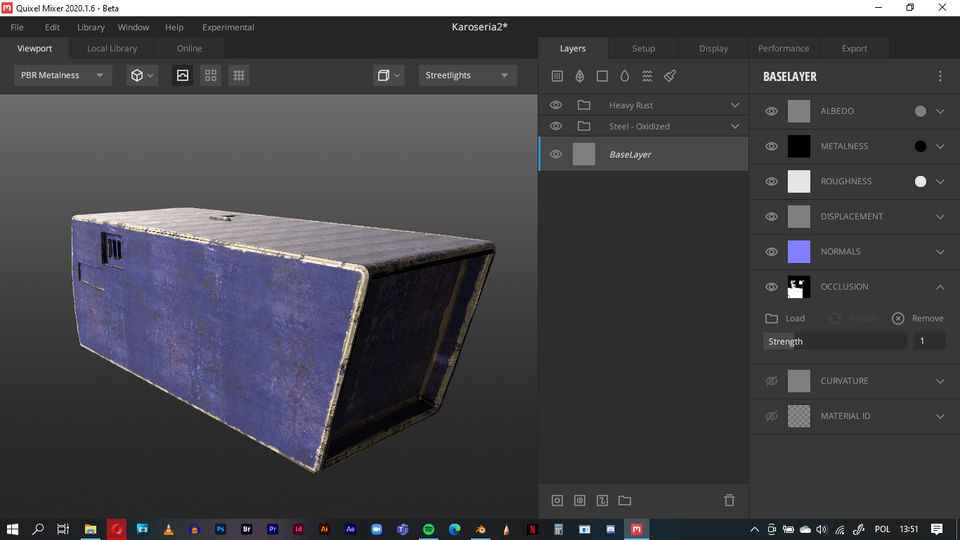960x540 pixels.
Task: Open the three-dot menu beside BASELAYER
Action: [939, 76]
